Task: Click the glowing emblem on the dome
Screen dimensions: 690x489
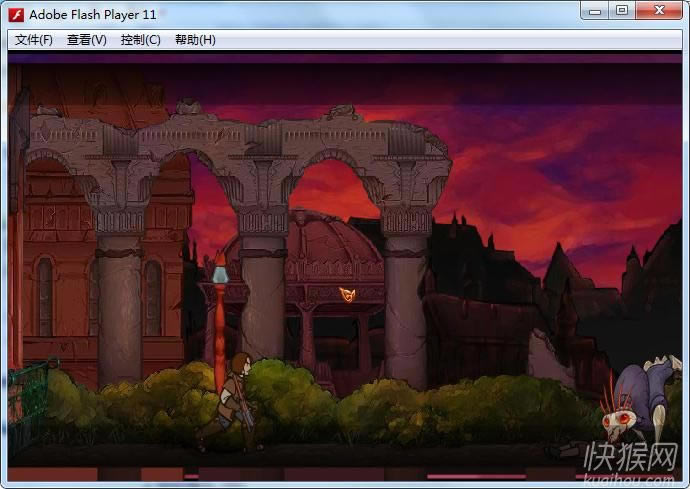Action: [347, 294]
